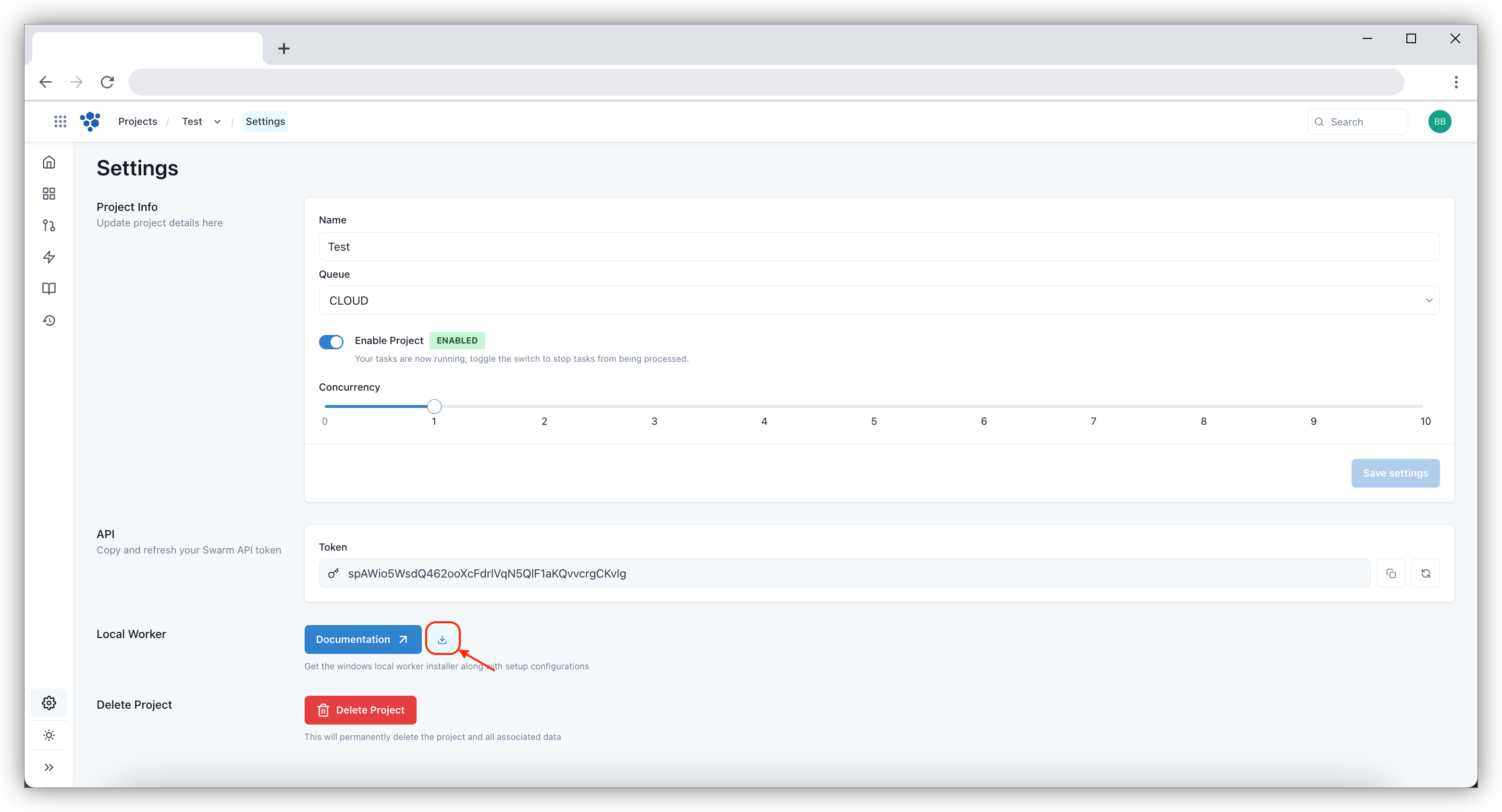
Task: Click the copy token icon
Action: click(x=1391, y=573)
